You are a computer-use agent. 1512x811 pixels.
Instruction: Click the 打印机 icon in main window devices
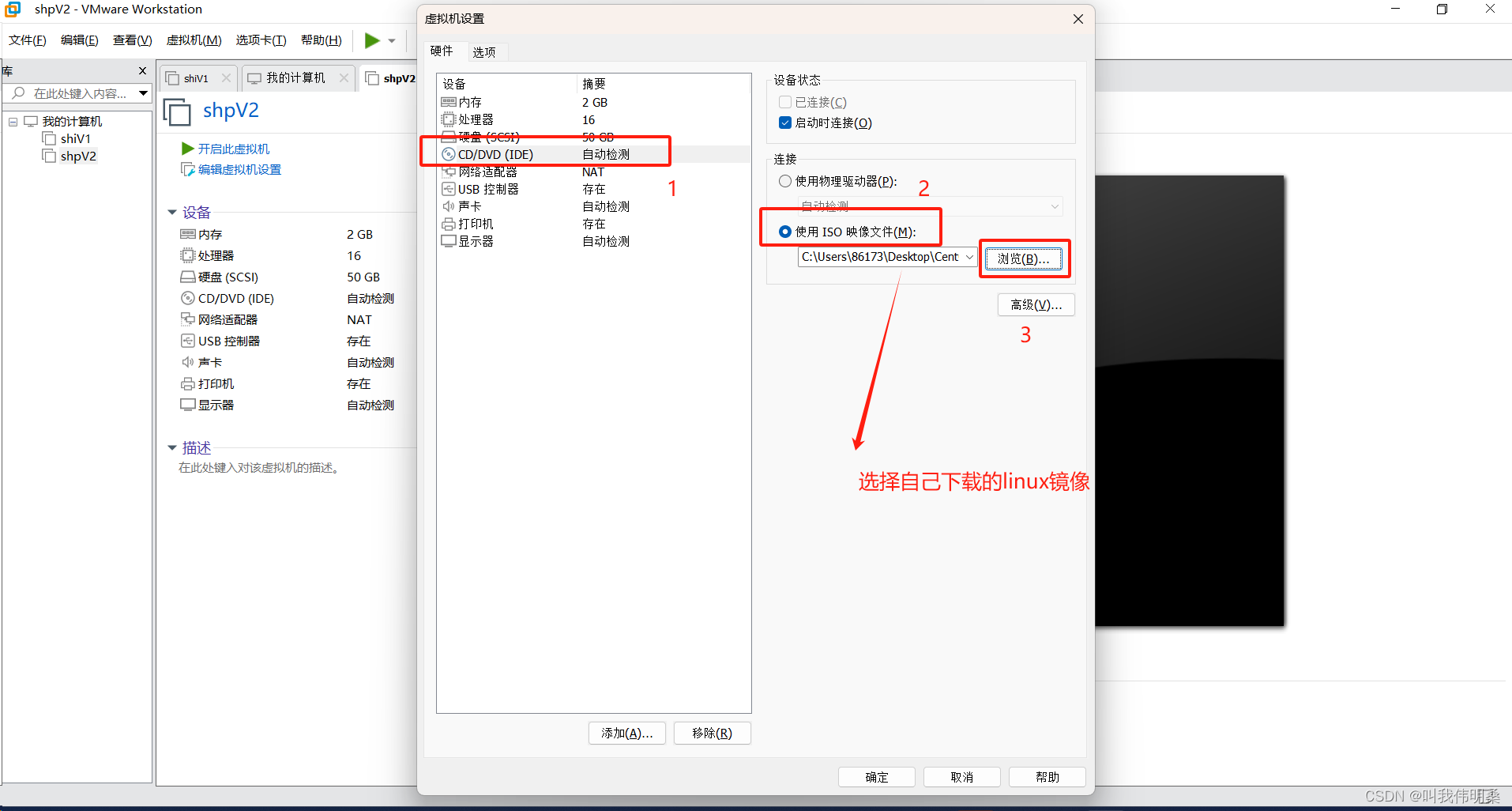tap(188, 383)
